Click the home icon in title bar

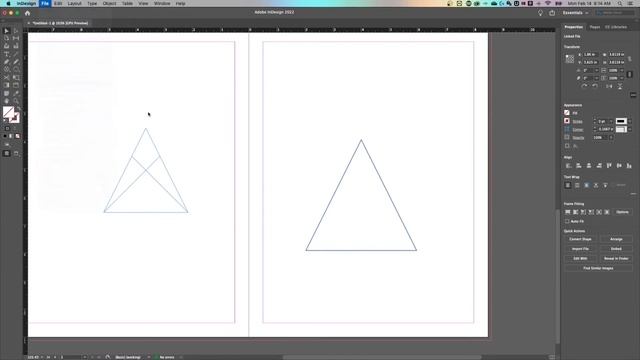27,13
